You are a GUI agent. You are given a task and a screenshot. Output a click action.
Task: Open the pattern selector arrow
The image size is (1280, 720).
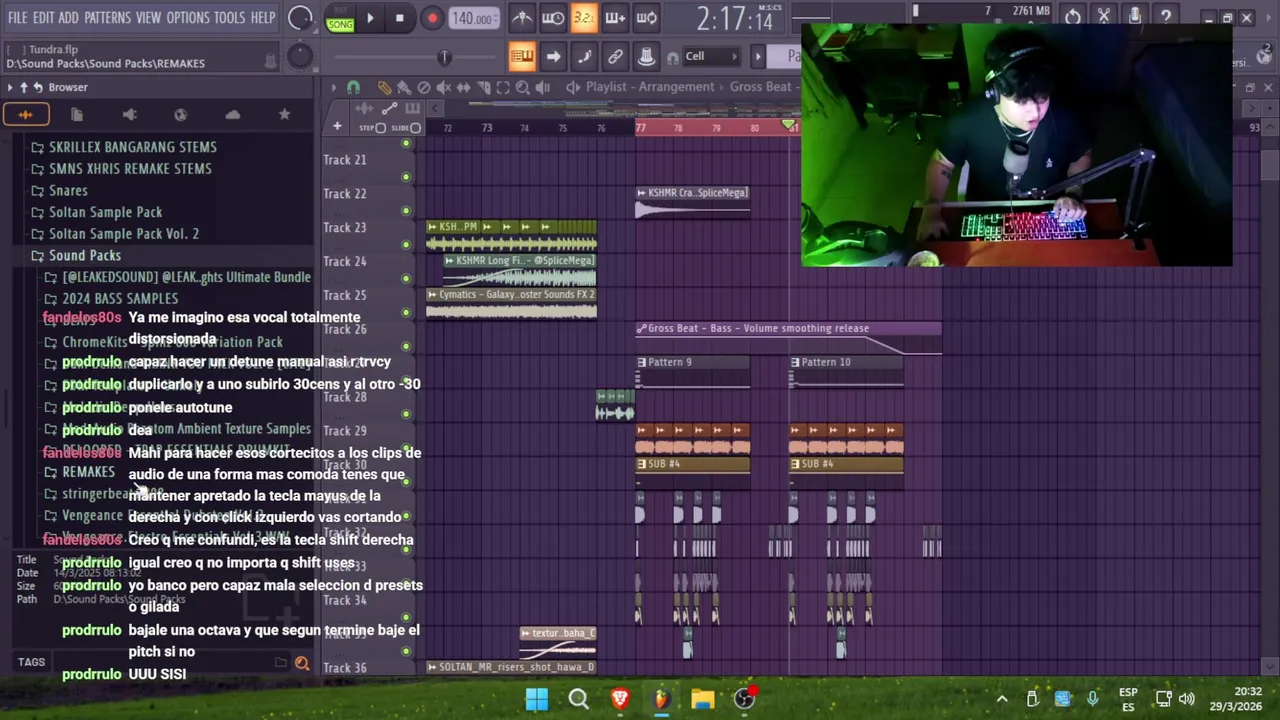click(x=758, y=56)
